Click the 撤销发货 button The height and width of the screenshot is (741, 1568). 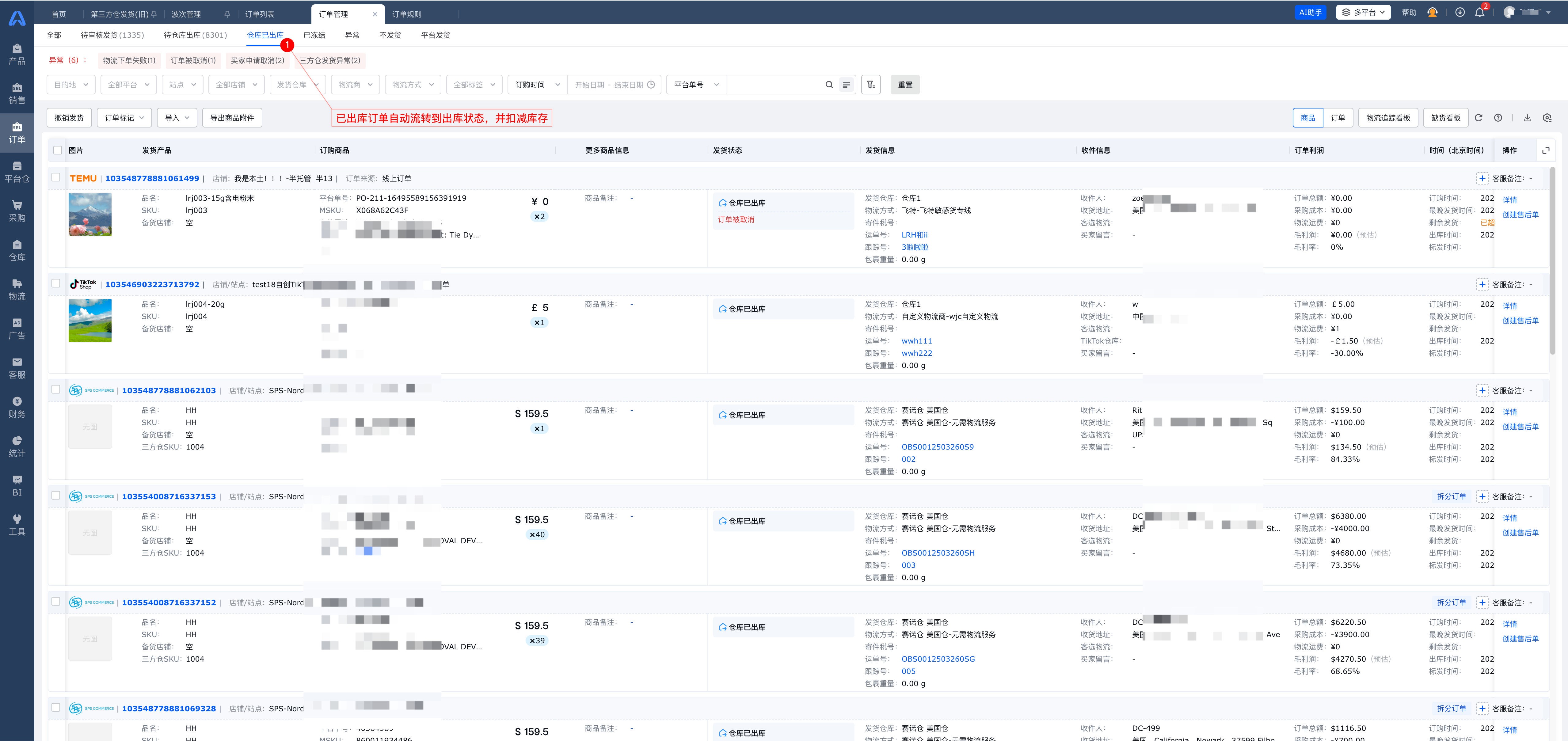(x=69, y=118)
